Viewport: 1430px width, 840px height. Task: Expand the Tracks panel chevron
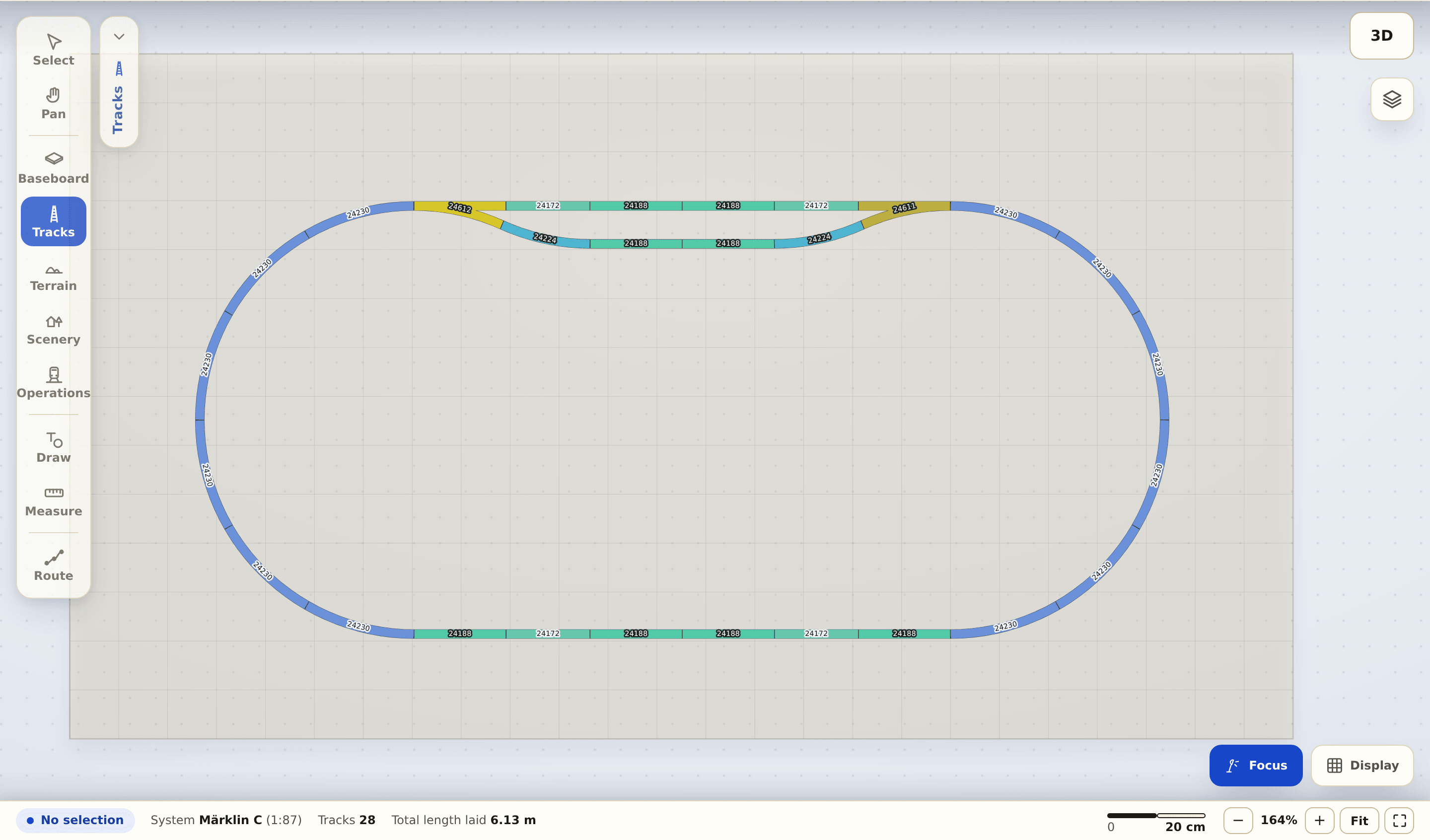[119, 37]
